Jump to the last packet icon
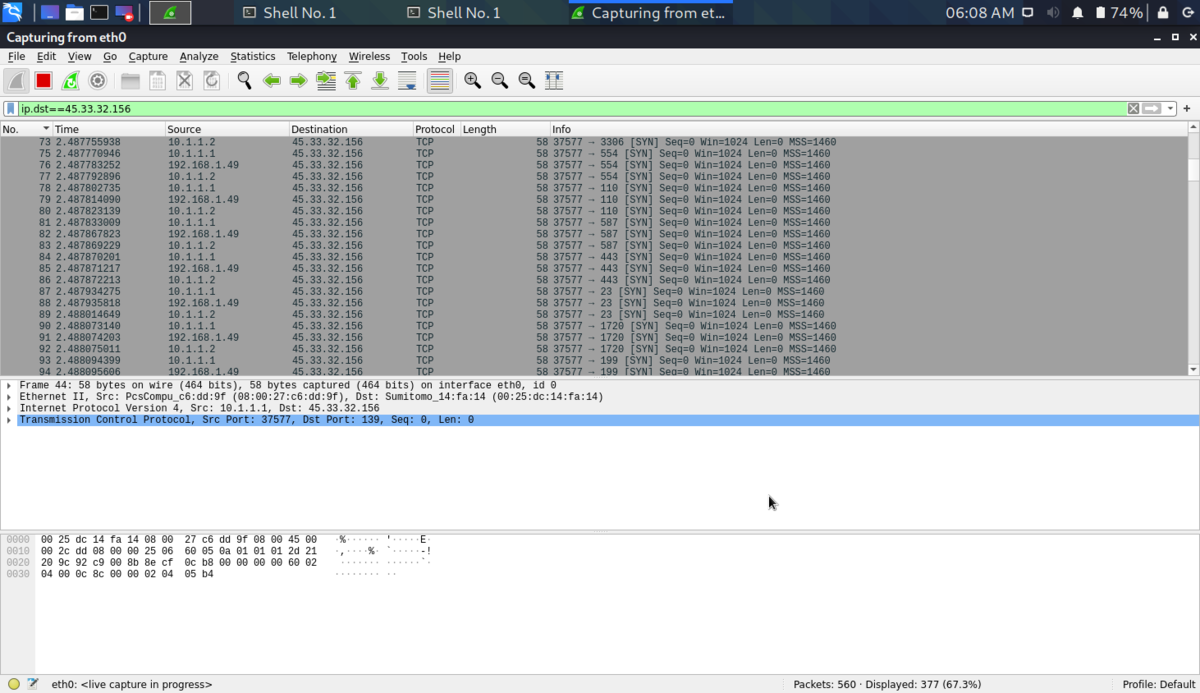 (x=379, y=81)
